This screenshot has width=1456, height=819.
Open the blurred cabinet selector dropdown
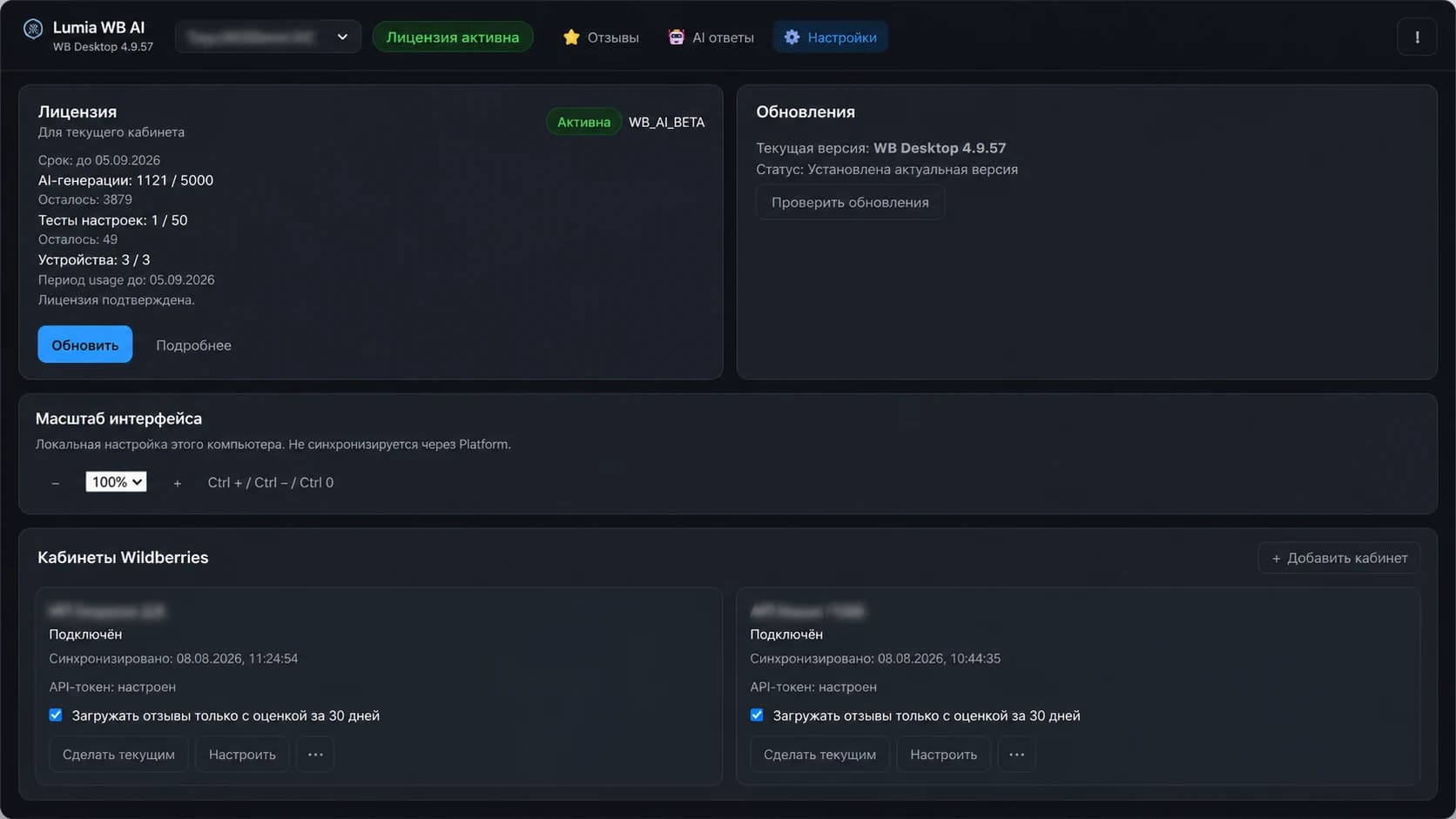(x=268, y=37)
